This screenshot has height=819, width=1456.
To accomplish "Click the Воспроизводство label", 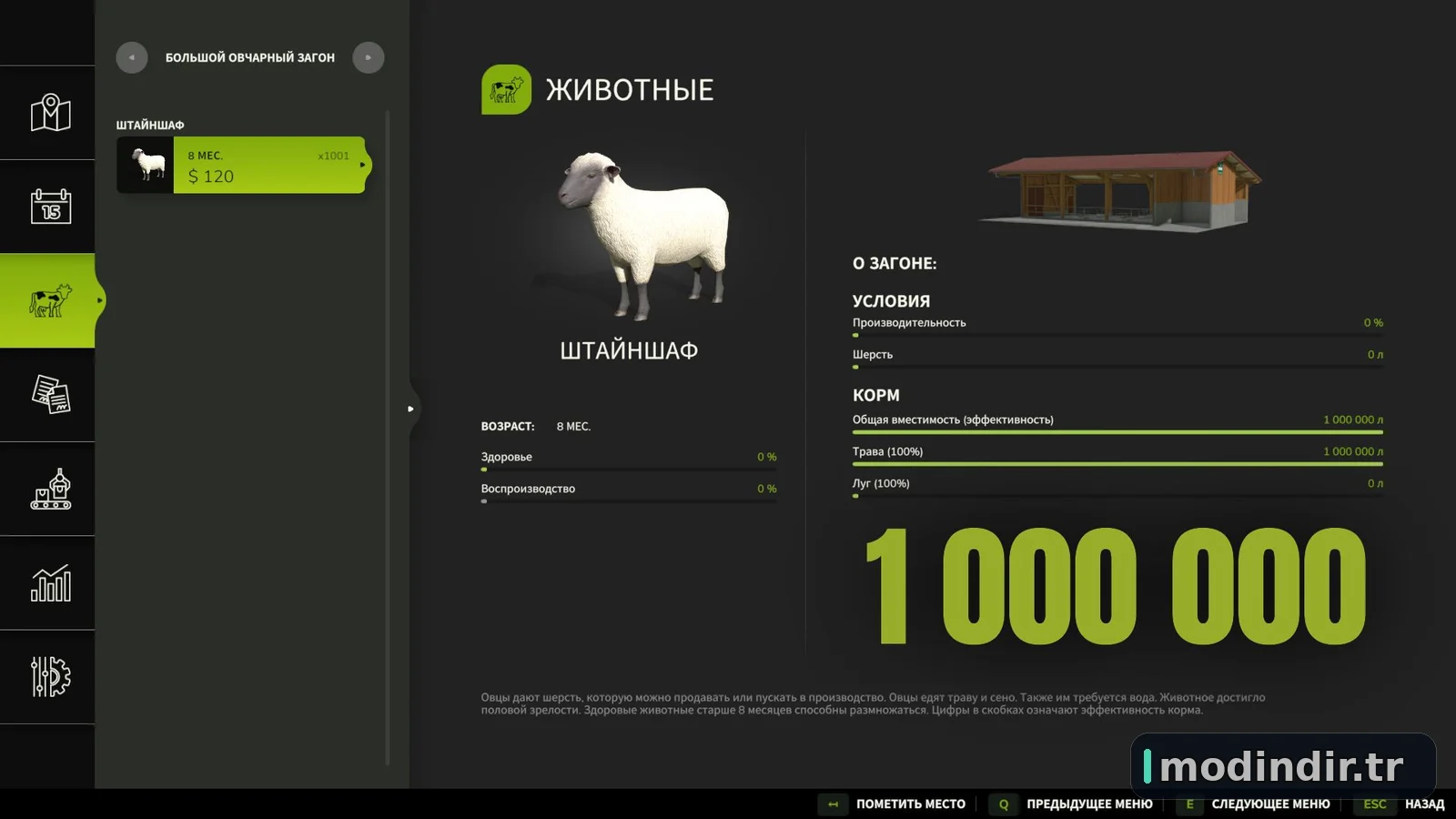I will tap(528, 489).
